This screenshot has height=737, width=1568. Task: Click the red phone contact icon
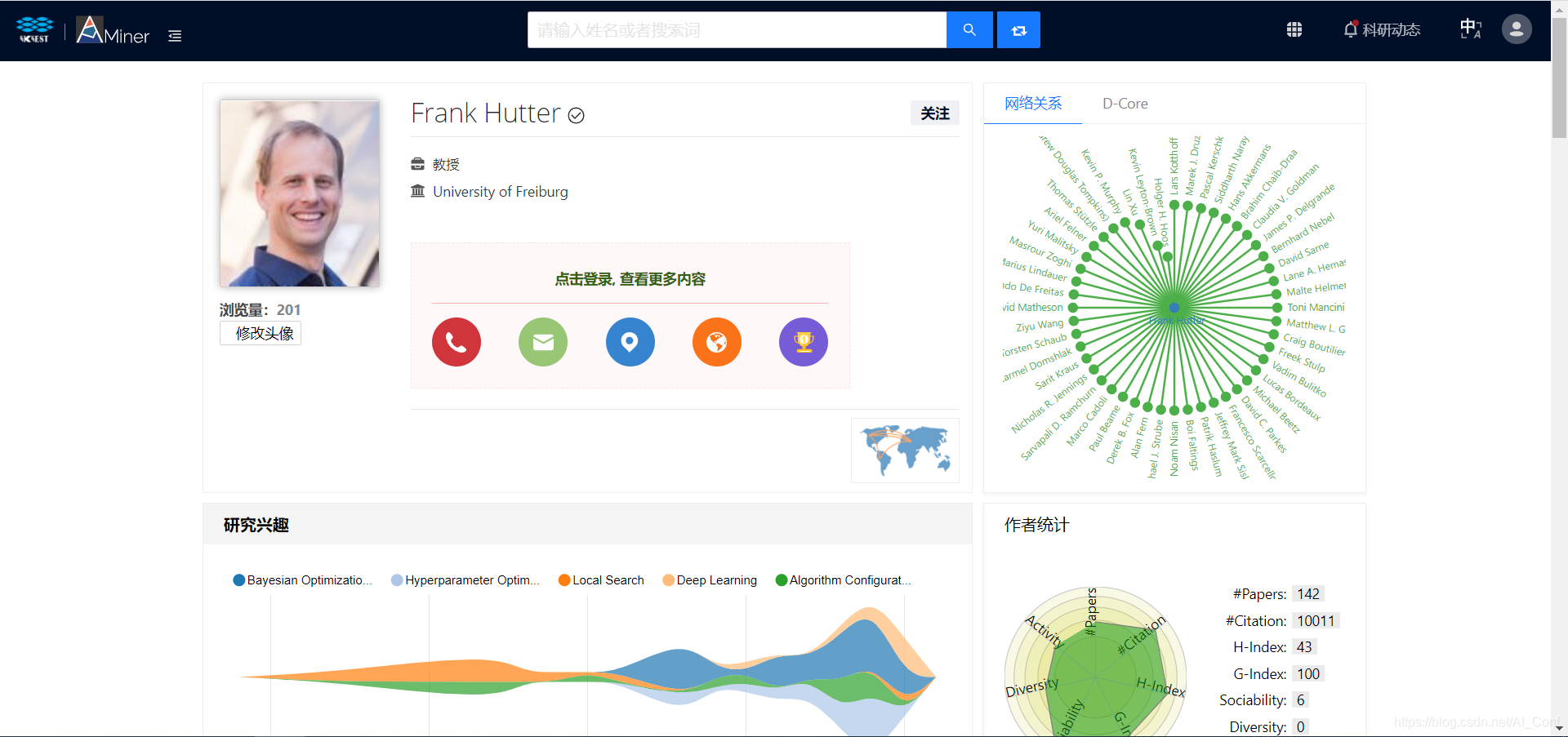click(x=457, y=342)
